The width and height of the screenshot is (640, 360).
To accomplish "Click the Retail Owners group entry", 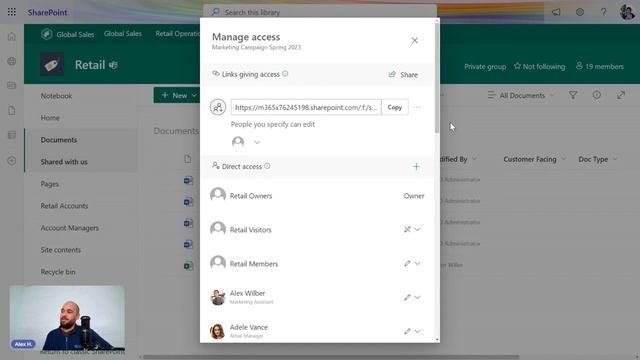I will coord(317,196).
